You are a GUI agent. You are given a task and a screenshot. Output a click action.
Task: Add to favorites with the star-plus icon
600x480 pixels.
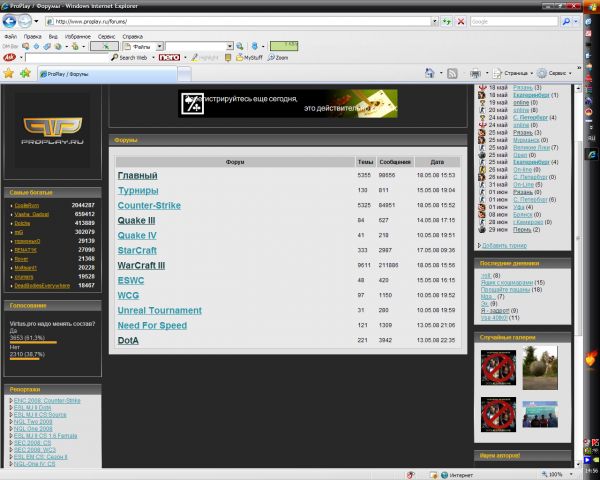click(x=25, y=73)
